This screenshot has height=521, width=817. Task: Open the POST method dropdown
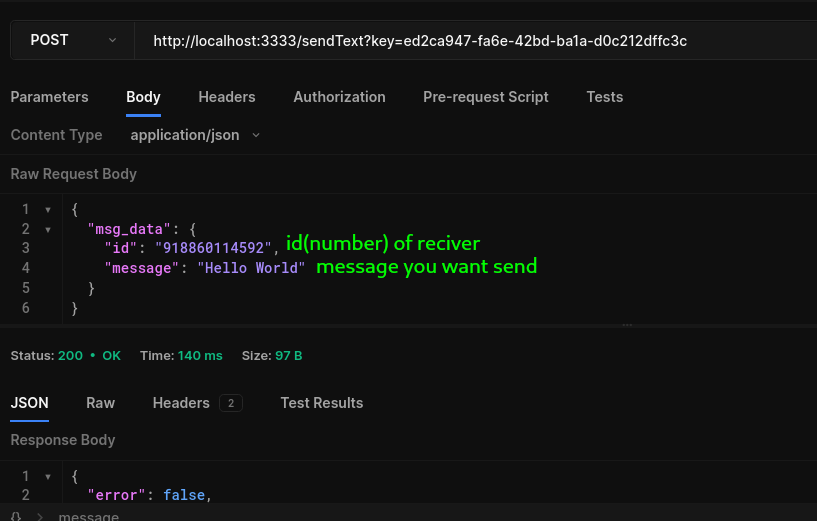click(72, 40)
